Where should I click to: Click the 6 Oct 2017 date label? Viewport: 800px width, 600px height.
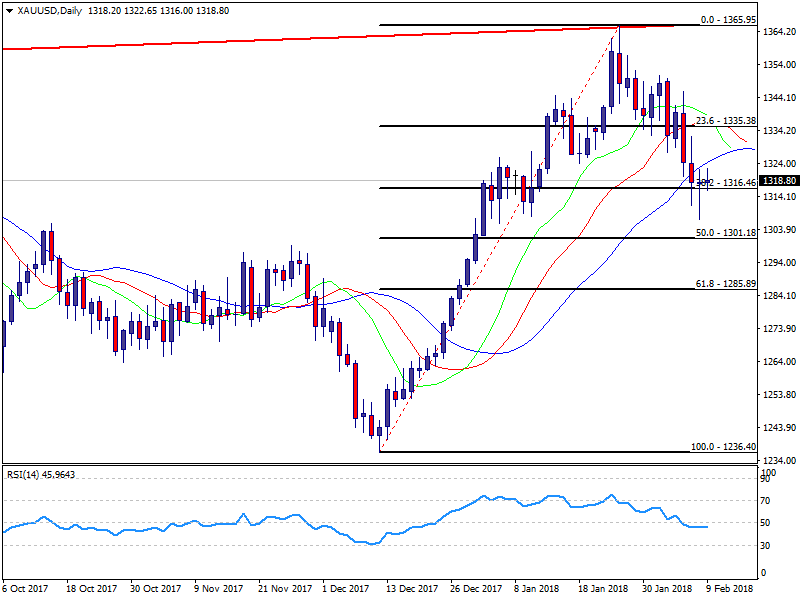pos(27,589)
